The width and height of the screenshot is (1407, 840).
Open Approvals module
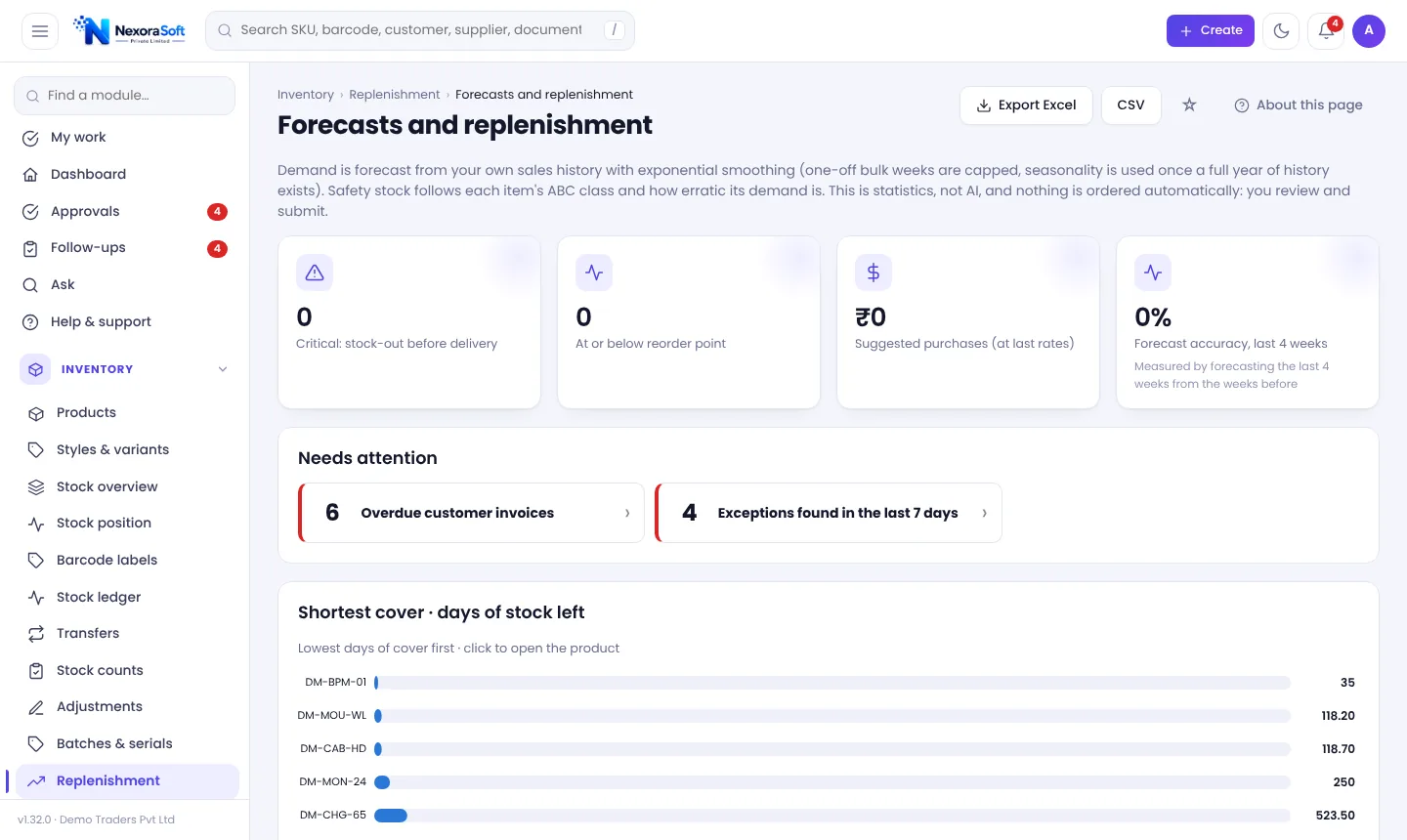click(124, 212)
